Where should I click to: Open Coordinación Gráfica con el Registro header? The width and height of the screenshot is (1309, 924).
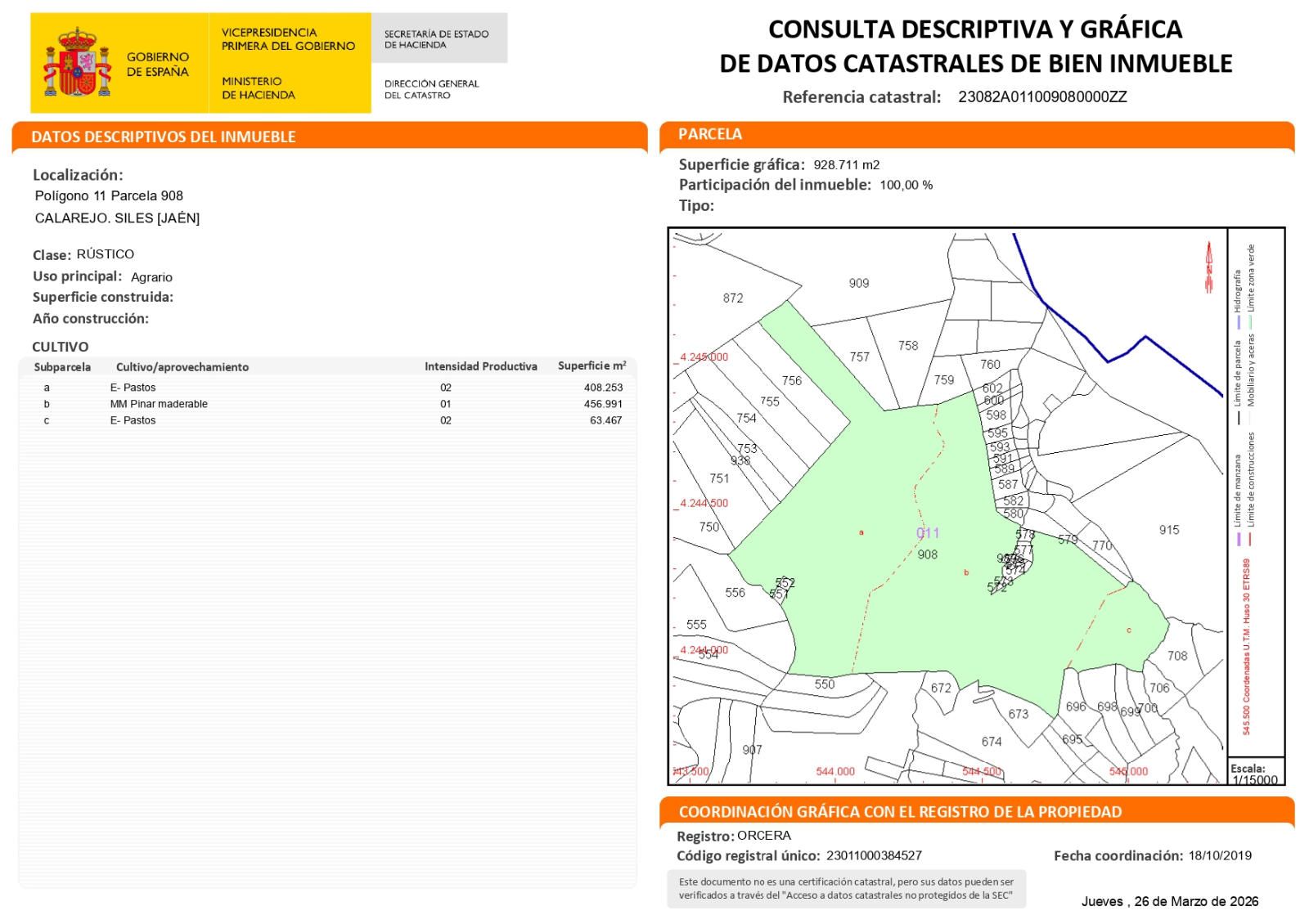pyautogui.click(x=900, y=812)
